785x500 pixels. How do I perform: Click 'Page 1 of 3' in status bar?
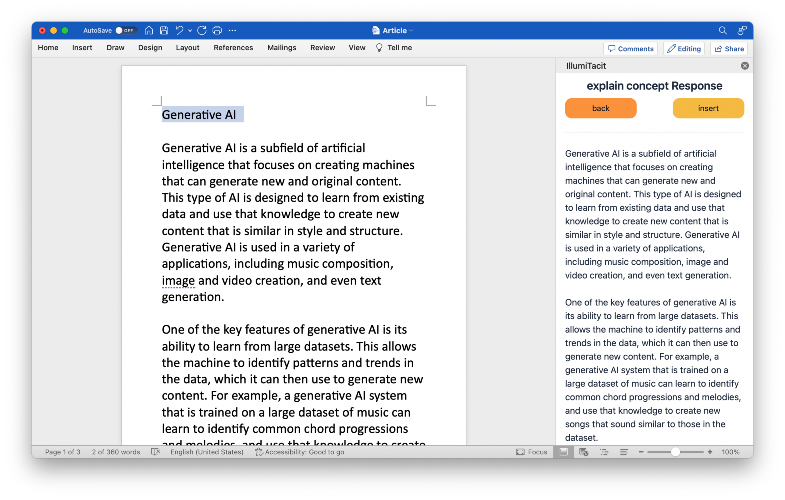(63, 452)
